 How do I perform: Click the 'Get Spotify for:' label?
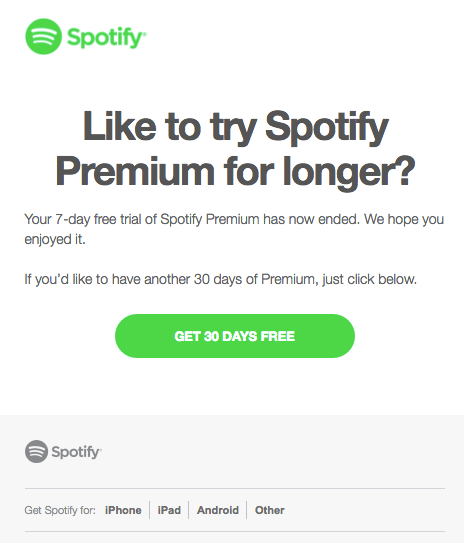[x=60, y=510]
